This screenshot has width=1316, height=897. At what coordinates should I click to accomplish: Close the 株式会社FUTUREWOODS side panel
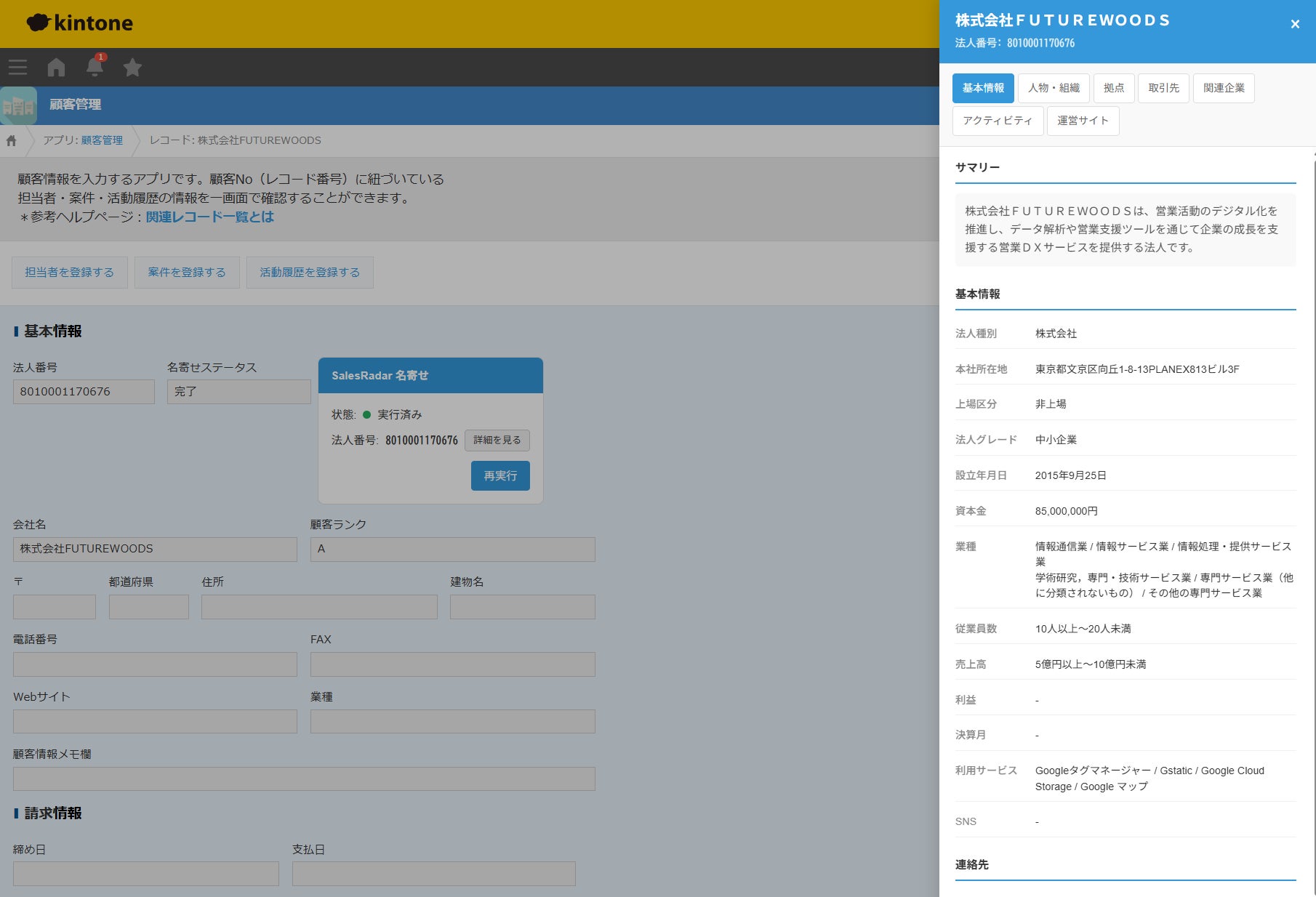[1295, 24]
